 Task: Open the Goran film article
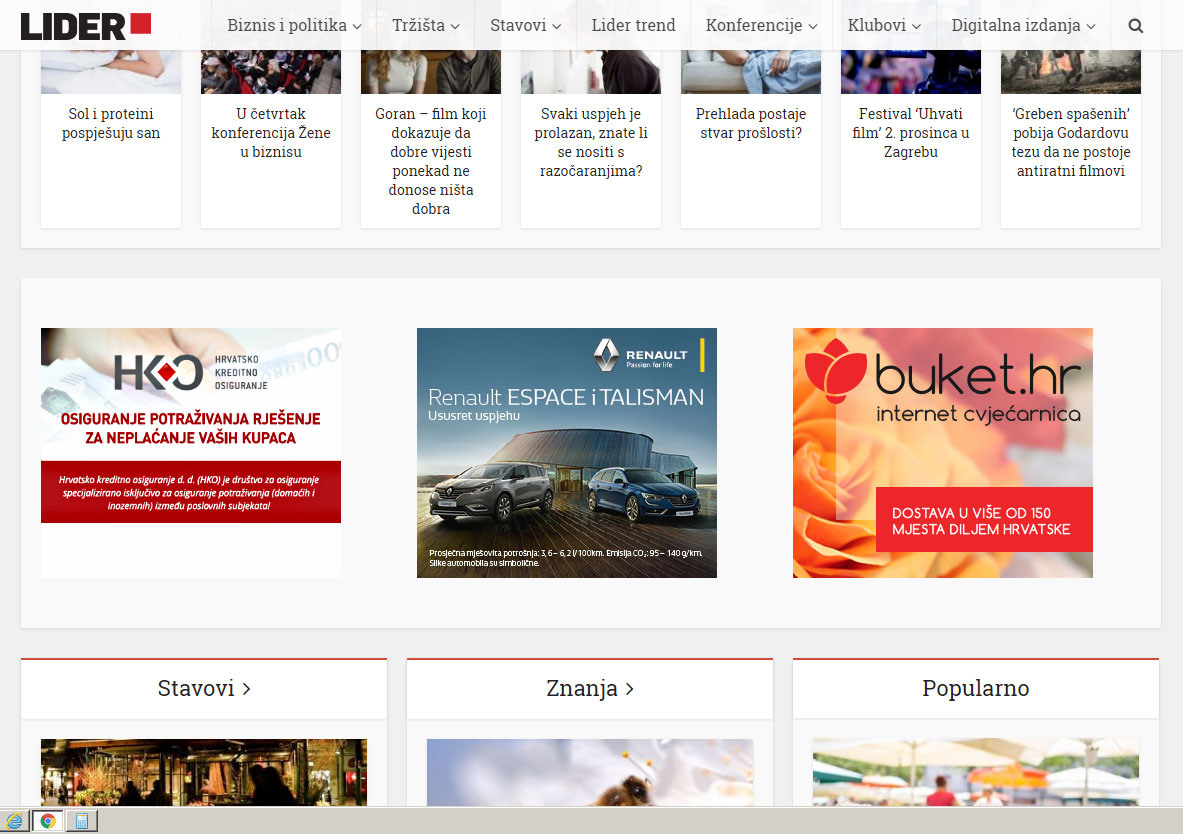[431, 162]
